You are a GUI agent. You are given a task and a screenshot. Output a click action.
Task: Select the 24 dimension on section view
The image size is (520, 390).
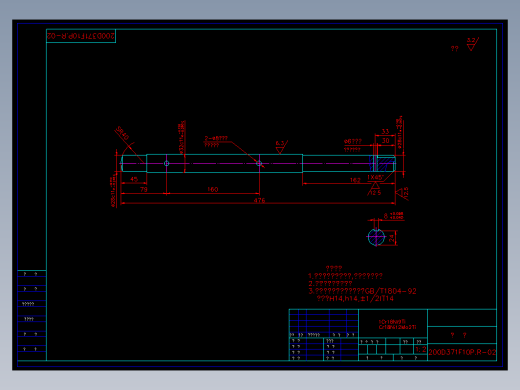click(x=391, y=238)
